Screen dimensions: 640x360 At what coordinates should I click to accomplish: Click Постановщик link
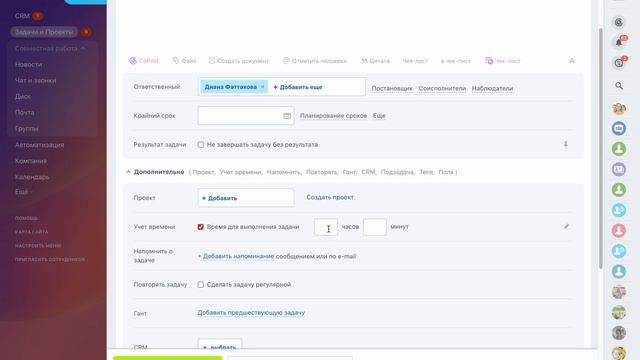pyautogui.click(x=392, y=88)
